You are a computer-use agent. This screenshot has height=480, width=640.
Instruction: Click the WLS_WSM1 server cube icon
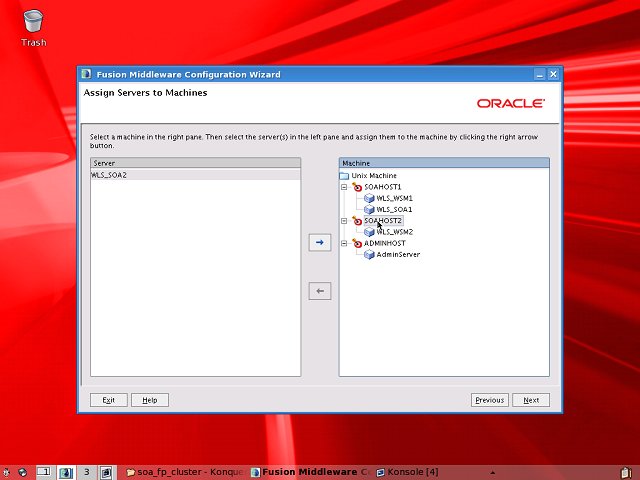pyautogui.click(x=369, y=198)
